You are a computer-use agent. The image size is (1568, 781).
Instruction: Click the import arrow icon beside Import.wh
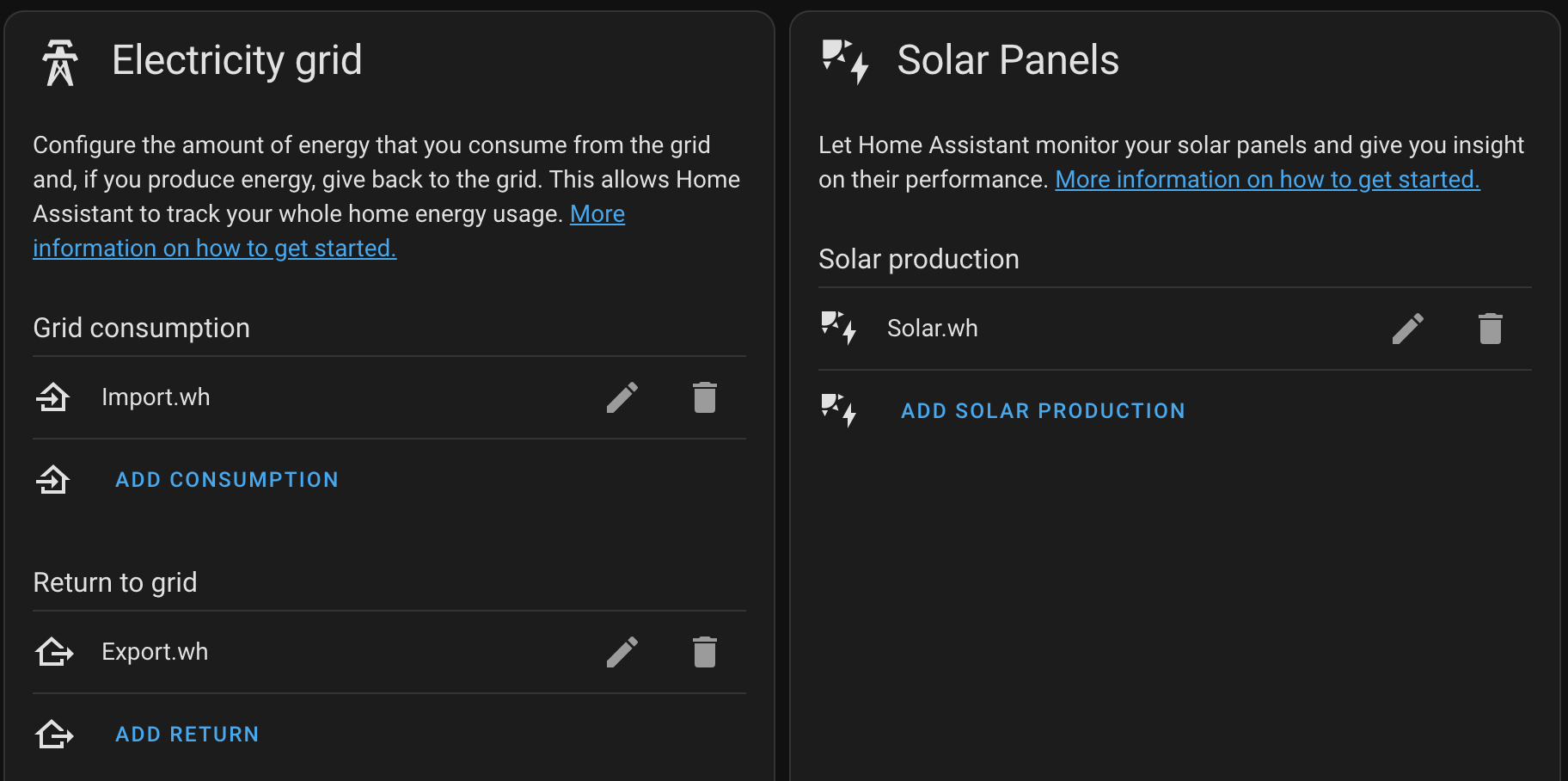coord(52,397)
